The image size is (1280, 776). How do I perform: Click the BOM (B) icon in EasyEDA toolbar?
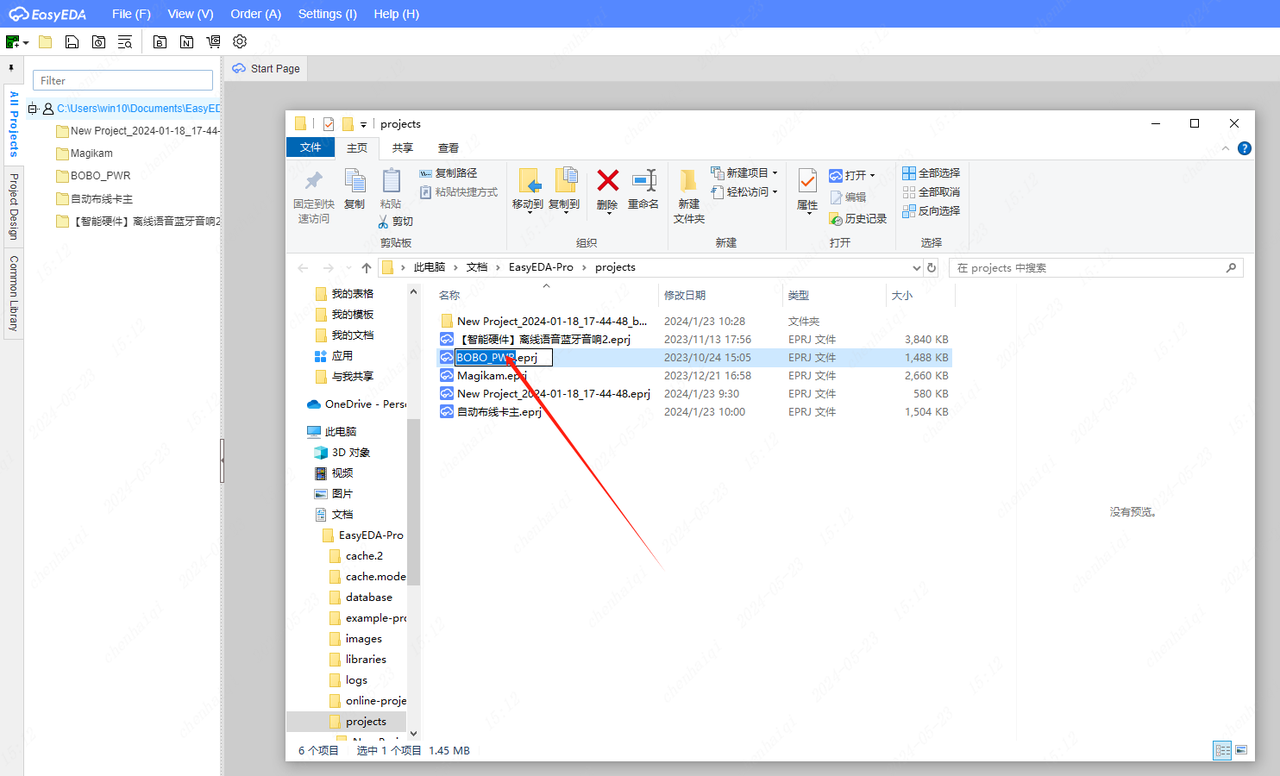coord(160,42)
